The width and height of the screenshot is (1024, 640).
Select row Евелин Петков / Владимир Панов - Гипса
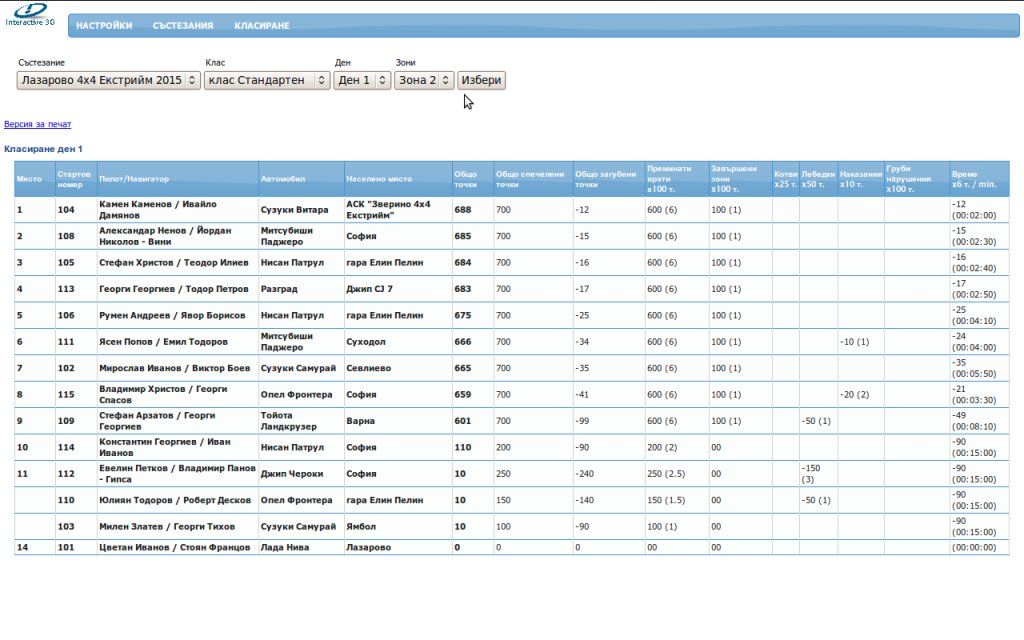pyautogui.click(x=511, y=473)
